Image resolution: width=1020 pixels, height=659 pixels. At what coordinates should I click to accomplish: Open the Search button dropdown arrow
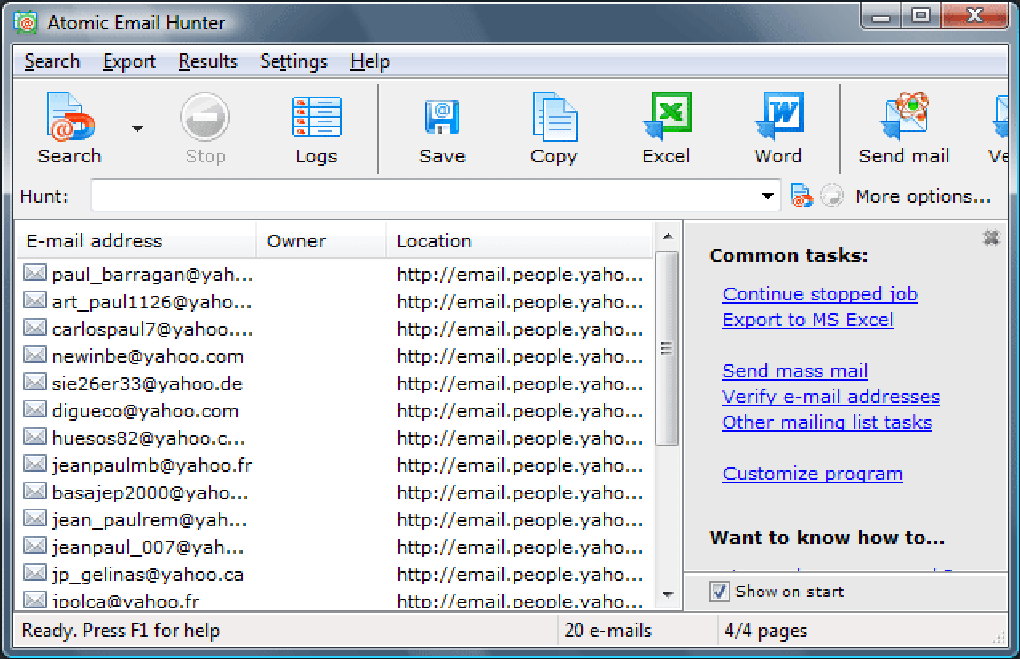tap(137, 128)
